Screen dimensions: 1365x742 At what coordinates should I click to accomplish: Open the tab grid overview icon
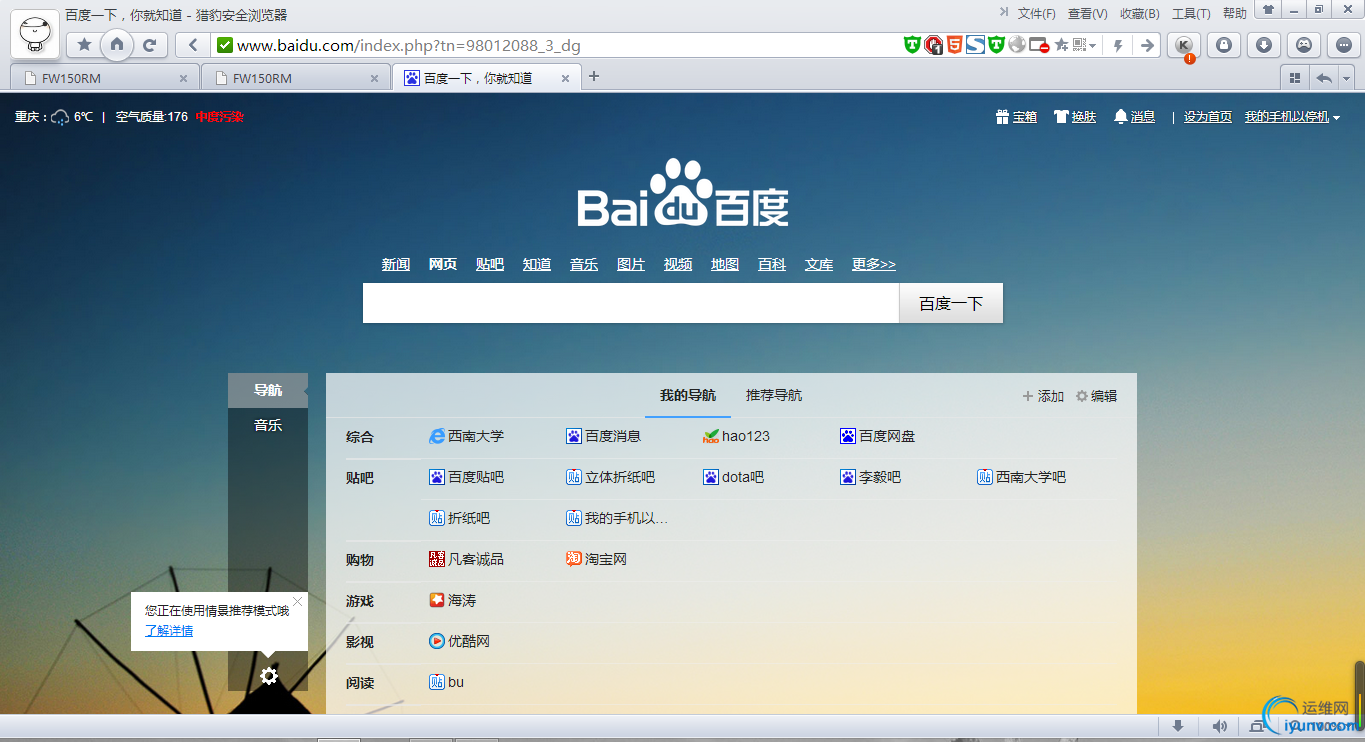click(x=1295, y=77)
